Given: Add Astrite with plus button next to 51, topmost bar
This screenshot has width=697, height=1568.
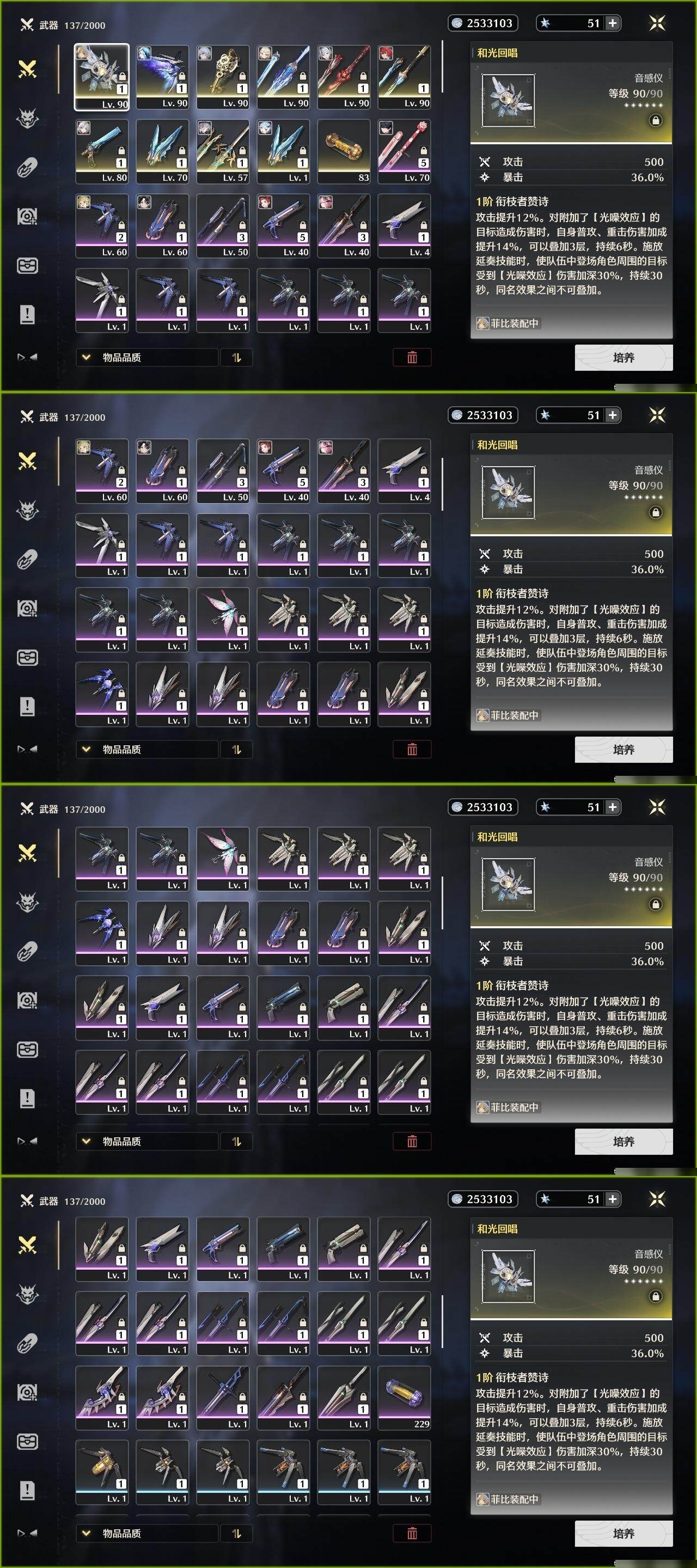Looking at the screenshot, I should pyautogui.click(x=613, y=23).
